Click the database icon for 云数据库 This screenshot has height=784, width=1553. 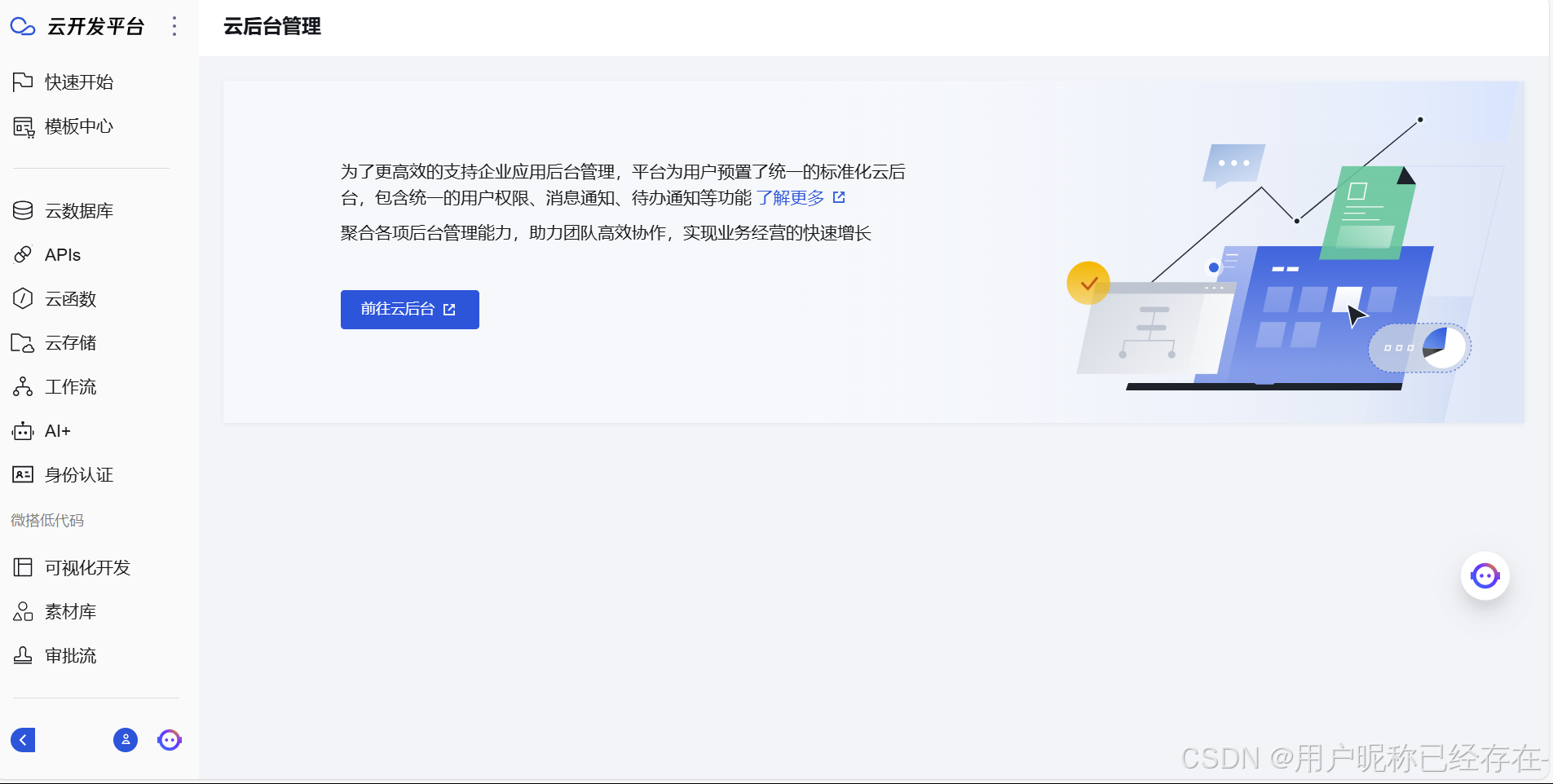pos(23,210)
